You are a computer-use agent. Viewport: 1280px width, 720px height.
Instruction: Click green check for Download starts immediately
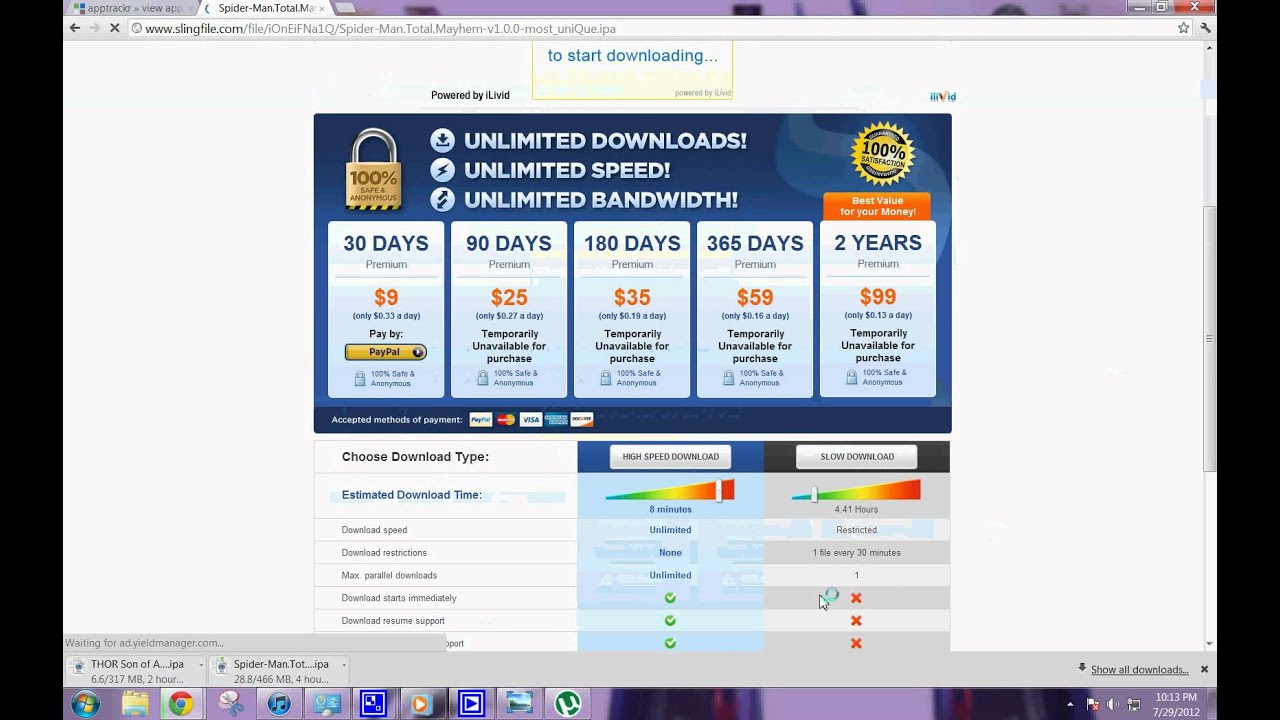(x=670, y=598)
